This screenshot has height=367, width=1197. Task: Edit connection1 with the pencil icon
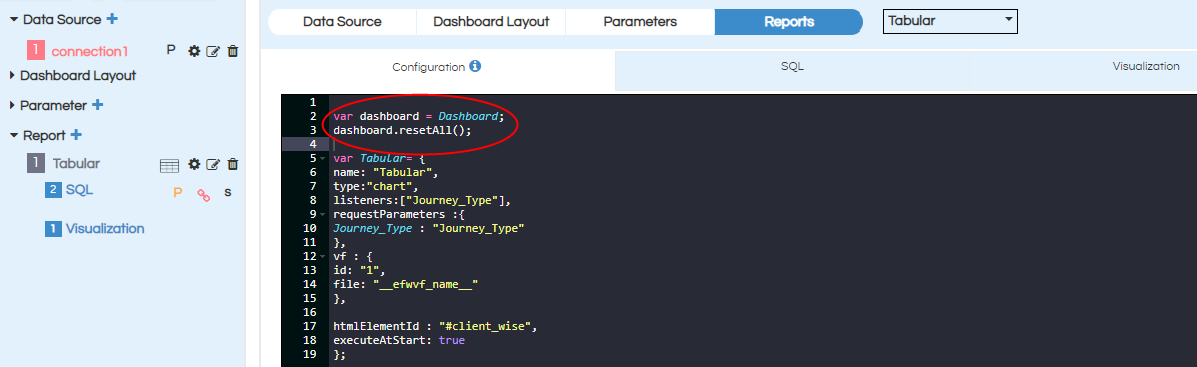pyautogui.click(x=213, y=51)
